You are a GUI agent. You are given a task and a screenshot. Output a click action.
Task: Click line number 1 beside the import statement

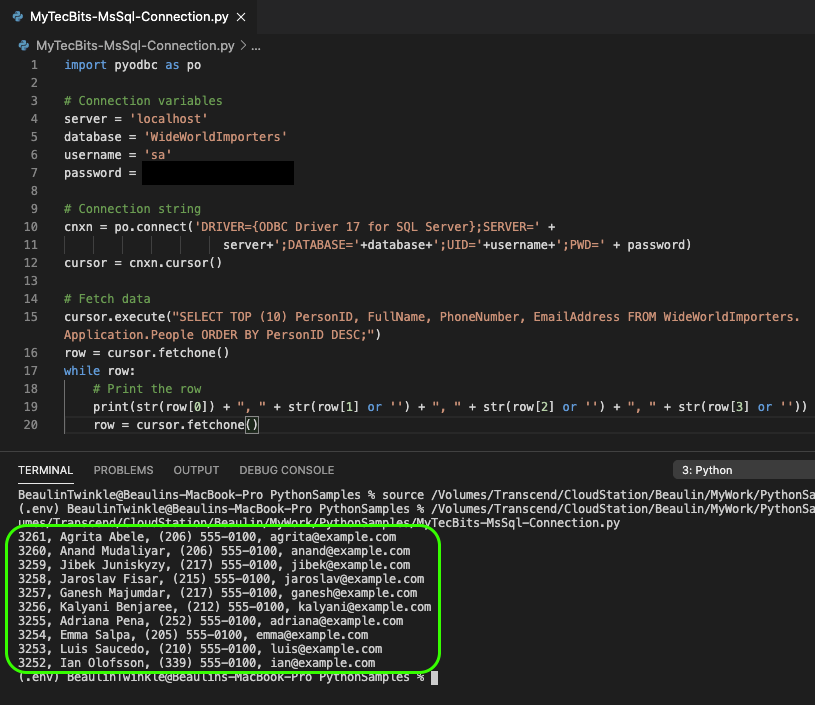[34, 64]
